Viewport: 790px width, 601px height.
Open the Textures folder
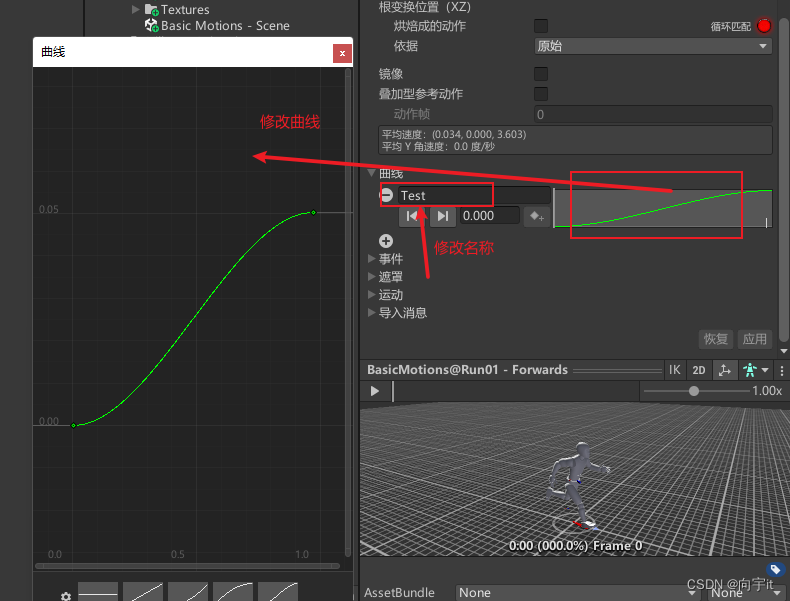pos(177,9)
